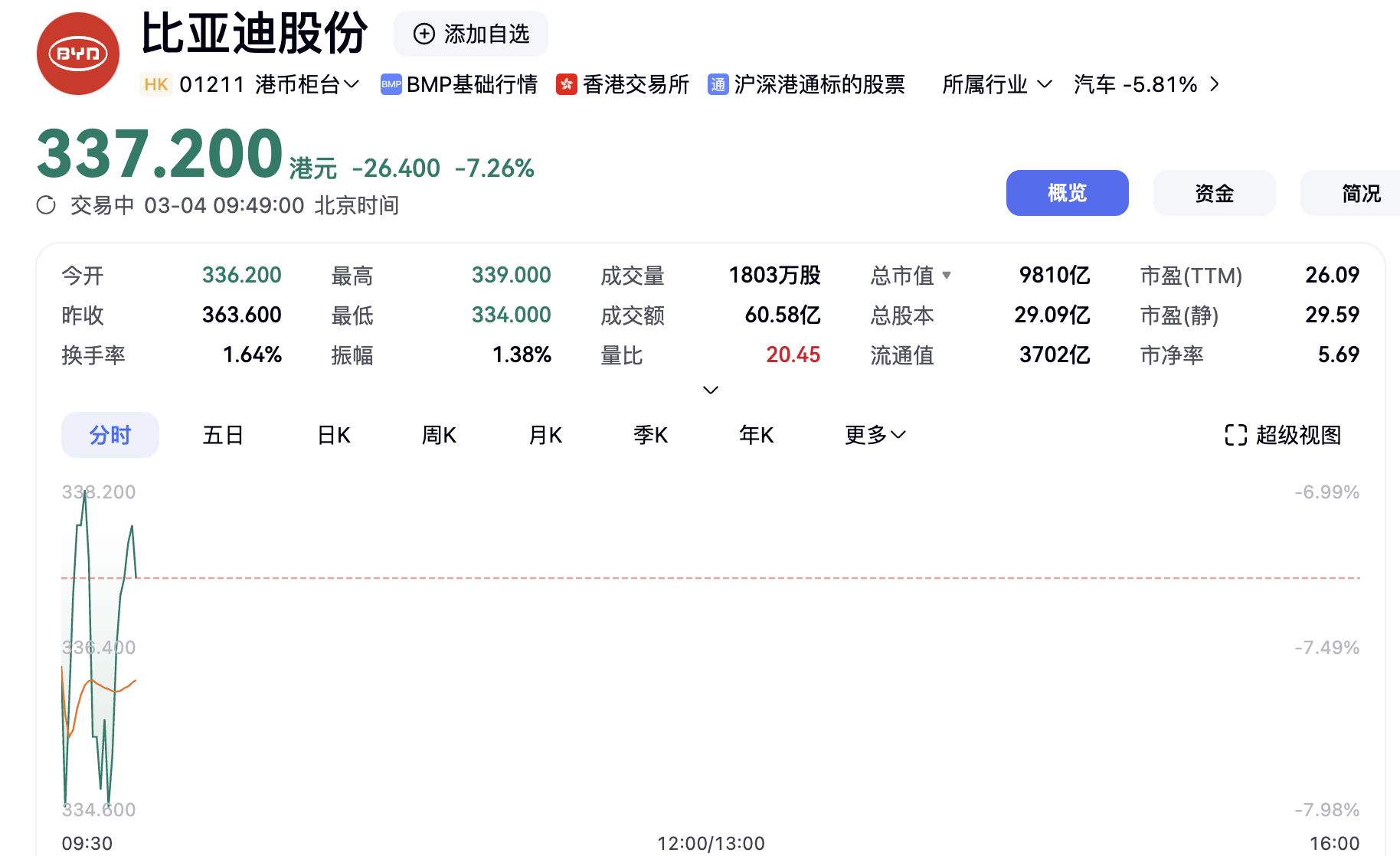Click the chart axis label -6.99%
Viewport: 1400px width, 856px height.
point(1327,492)
